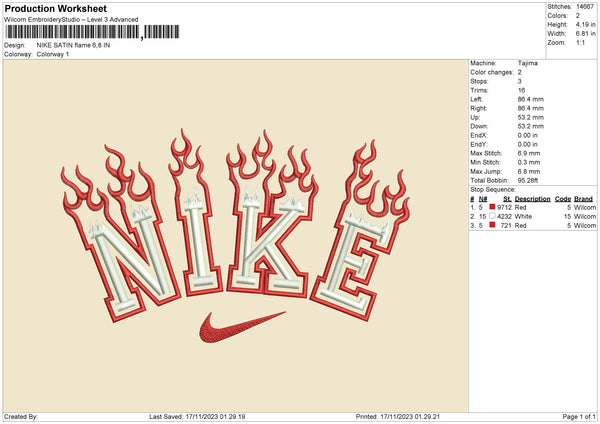Click the NIKE flame embroidery design preview
Screen dimensions: 600x424
[235, 235]
